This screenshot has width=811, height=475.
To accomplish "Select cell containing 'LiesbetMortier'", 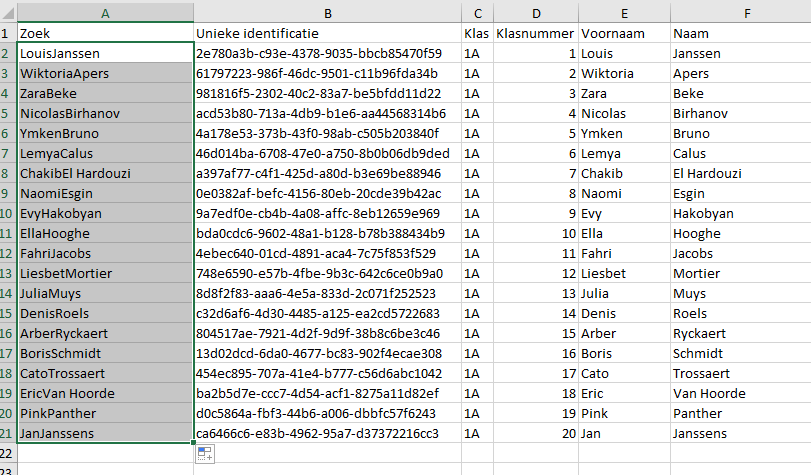I will click(106, 273).
